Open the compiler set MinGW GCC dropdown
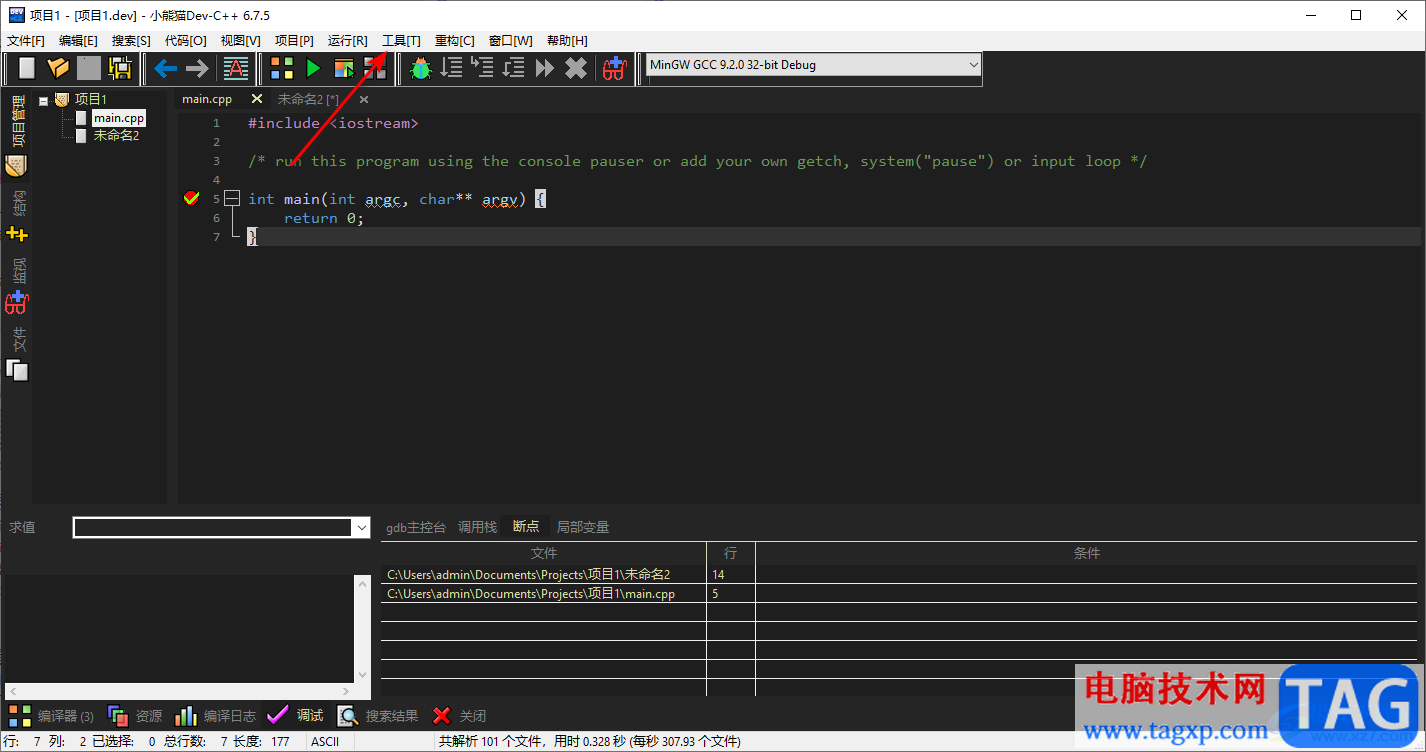The image size is (1426, 752). click(x=813, y=65)
